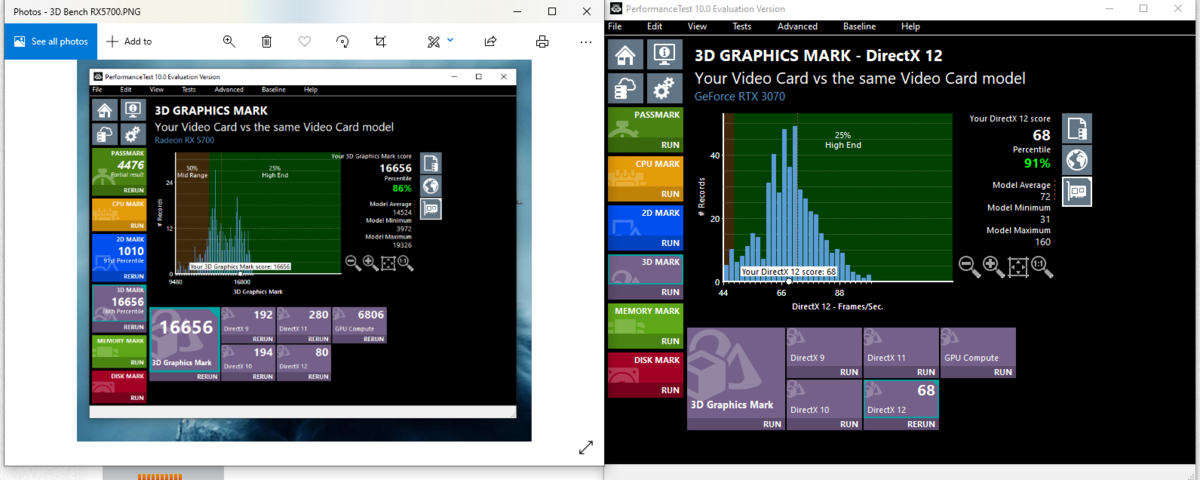Share the photo via share icon
Screen dimensions: 1200x480
491,42
